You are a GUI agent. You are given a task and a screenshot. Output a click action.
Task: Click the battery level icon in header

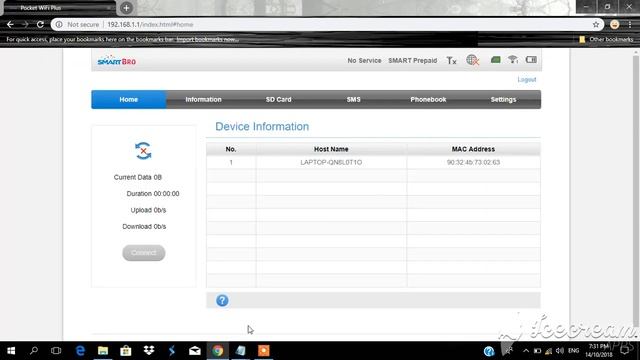531,60
